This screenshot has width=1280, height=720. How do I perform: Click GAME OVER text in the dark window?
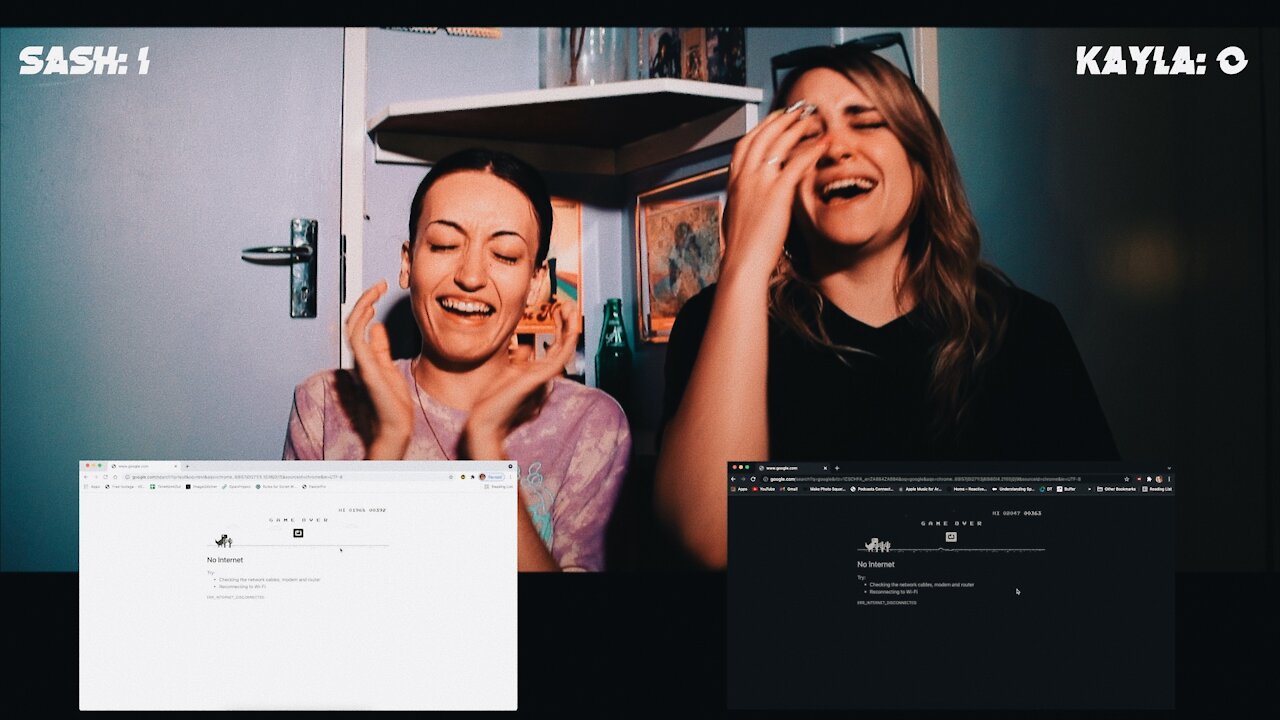[951, 523]
